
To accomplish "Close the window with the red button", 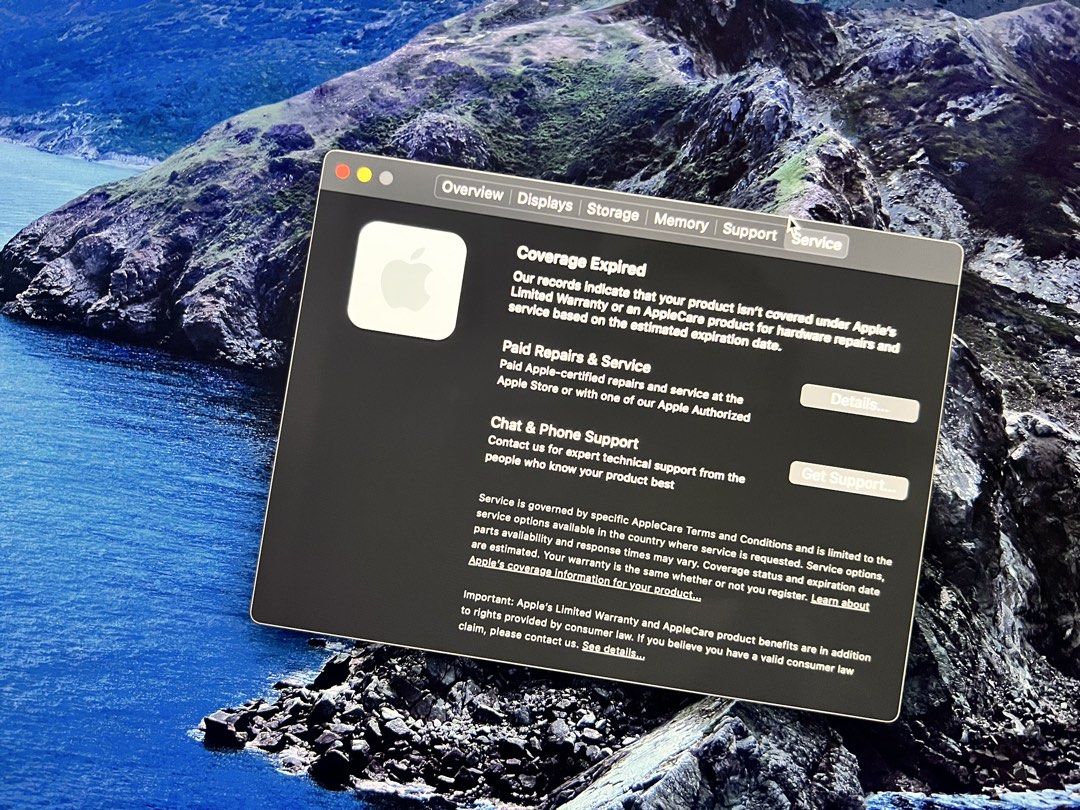I will (342, 172).
